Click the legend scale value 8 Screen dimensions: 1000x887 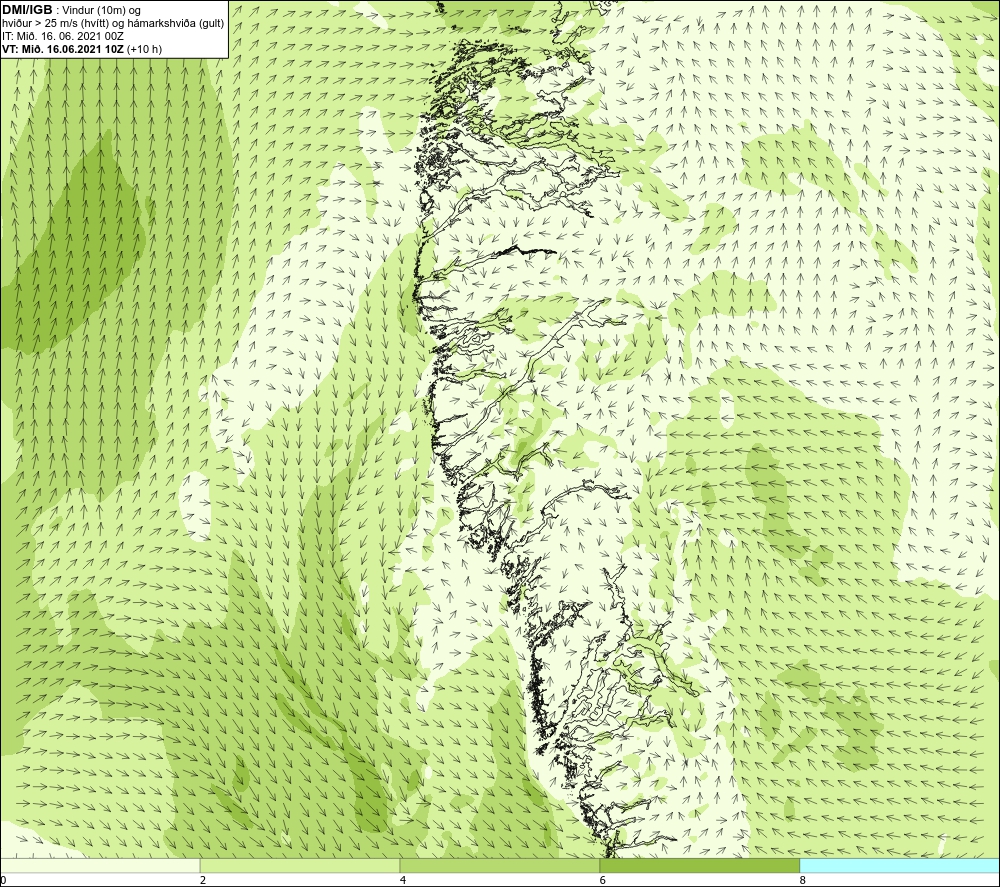(803, 881)
